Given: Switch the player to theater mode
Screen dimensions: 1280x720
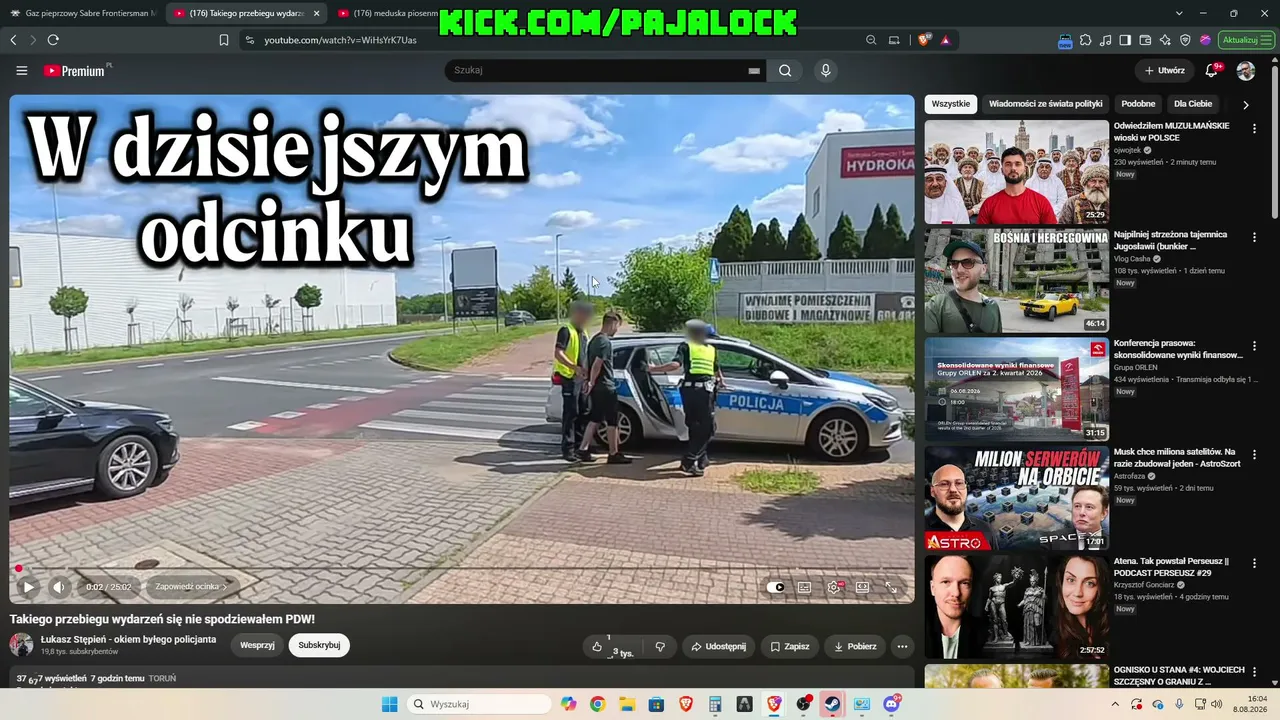Looking at the screenshot, I should [862, 587].
